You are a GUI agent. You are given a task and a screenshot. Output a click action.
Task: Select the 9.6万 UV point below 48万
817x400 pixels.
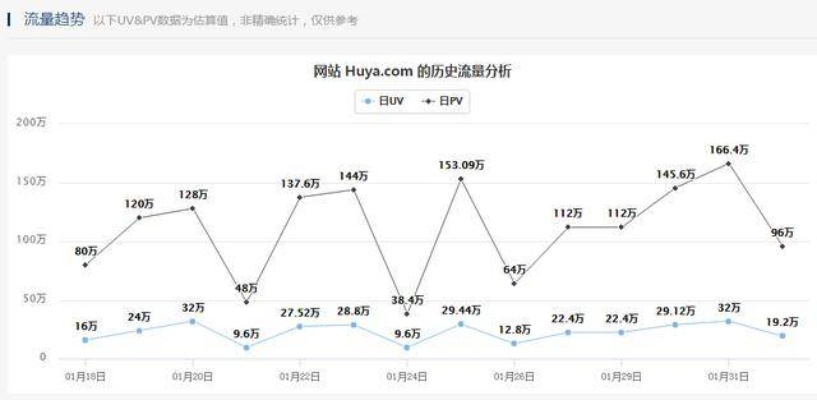pos(246,347)
